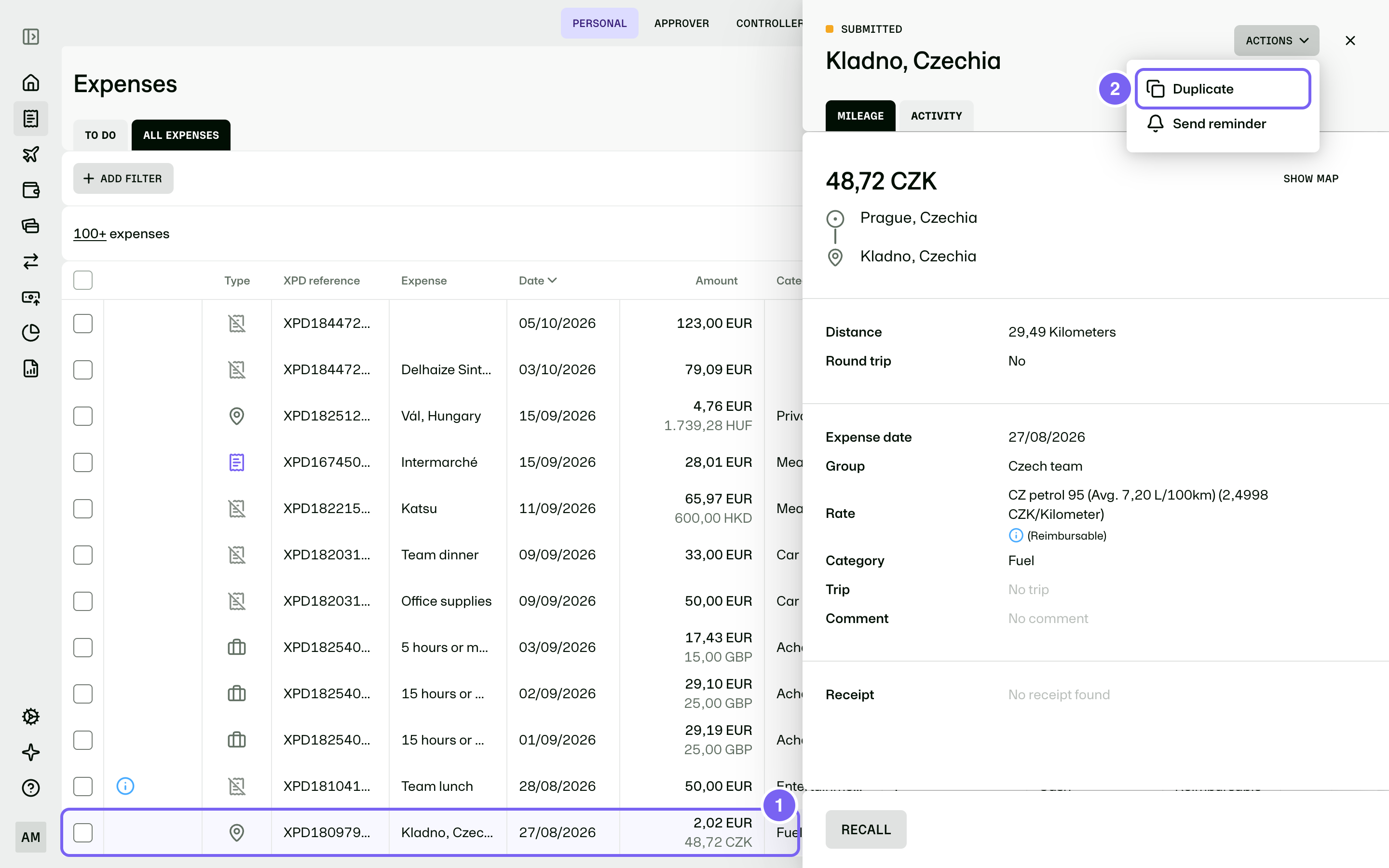This screenshot has width=1389, height=868.
Task: Open the Office supplies expense row
Action: click(431, 601)
